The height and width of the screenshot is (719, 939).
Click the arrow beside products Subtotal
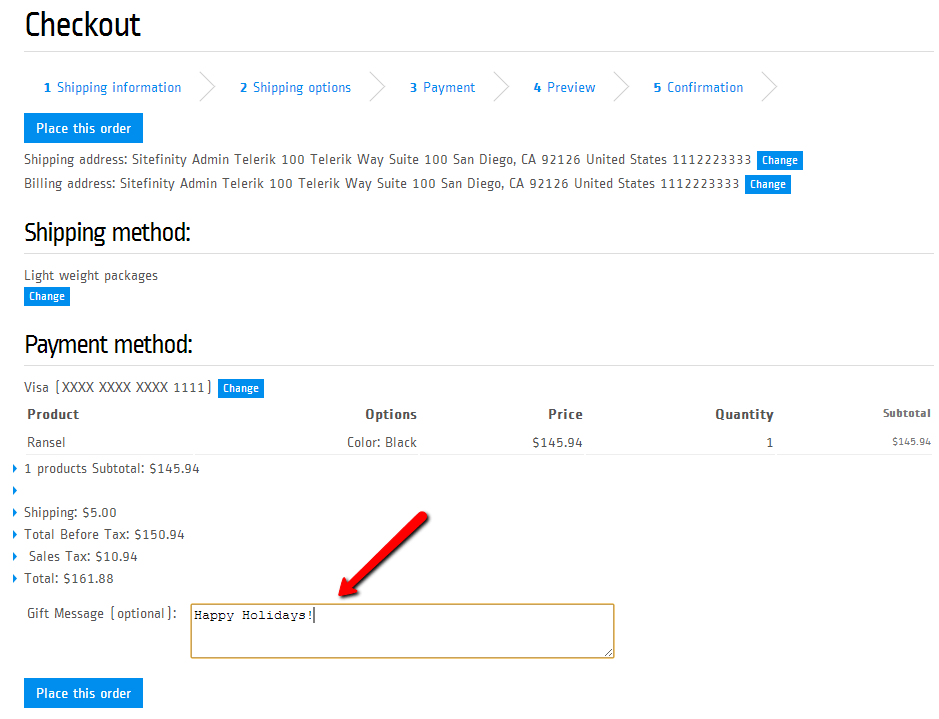pos(15,469)
